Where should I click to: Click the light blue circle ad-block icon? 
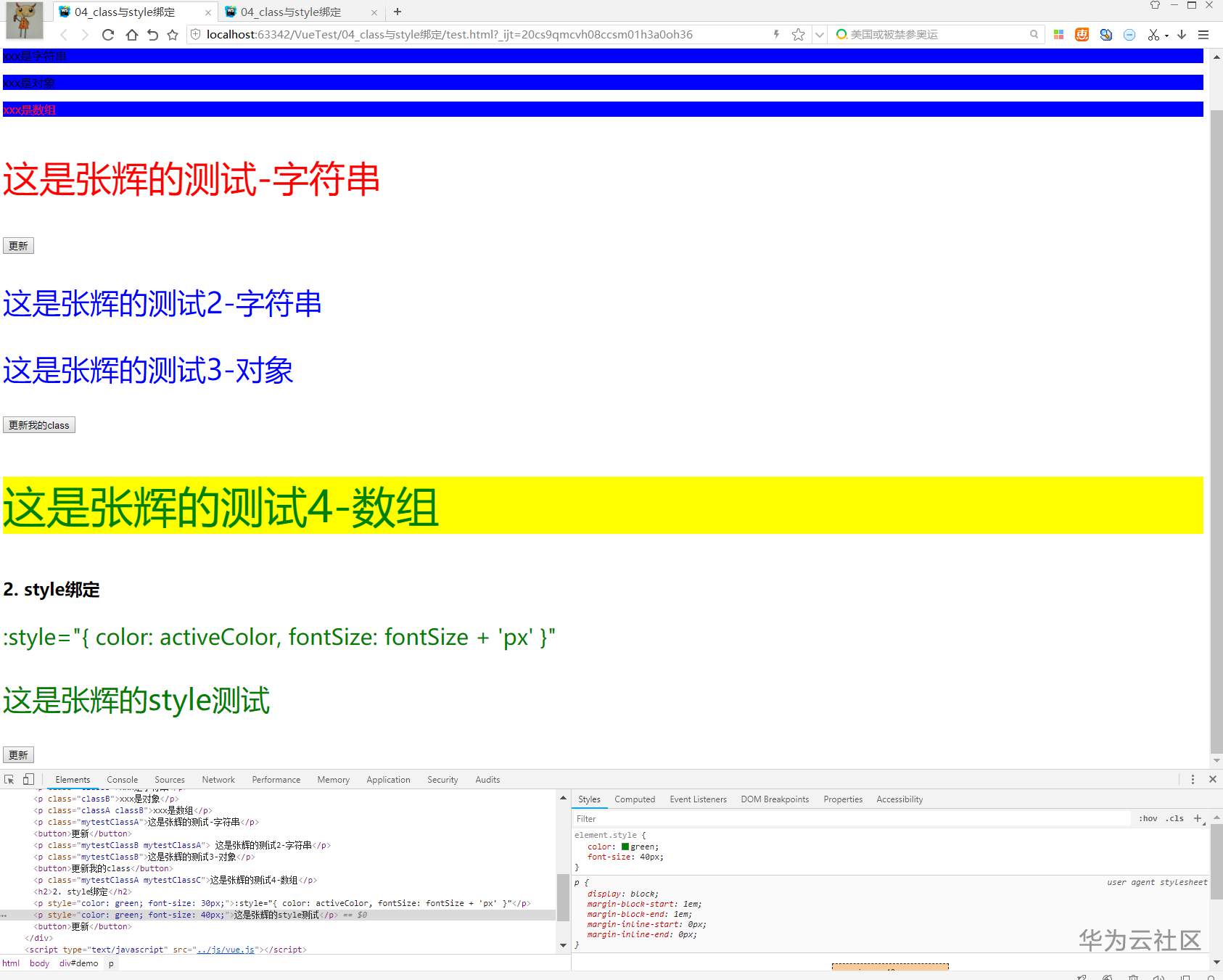tap(1129, 35)
